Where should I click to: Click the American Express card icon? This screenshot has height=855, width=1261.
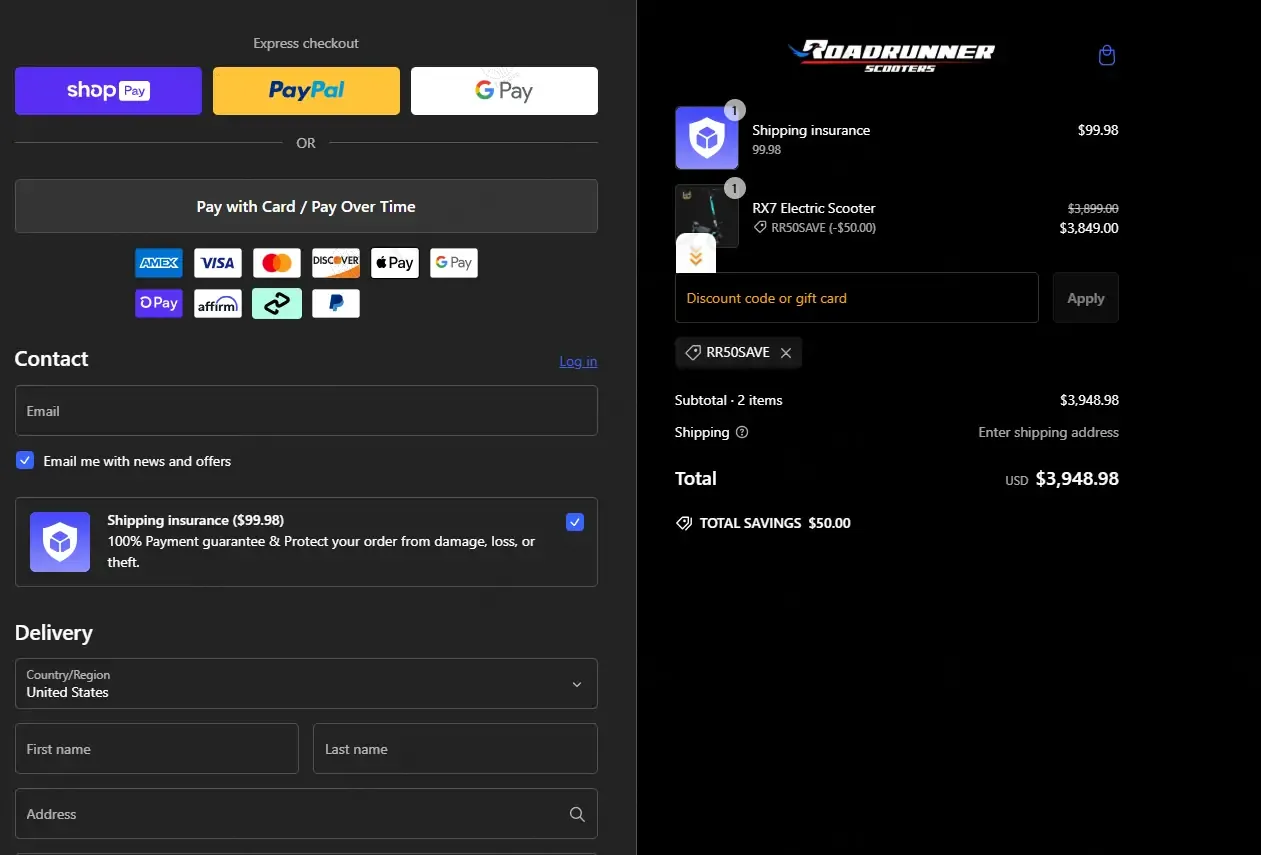point(159,263)
